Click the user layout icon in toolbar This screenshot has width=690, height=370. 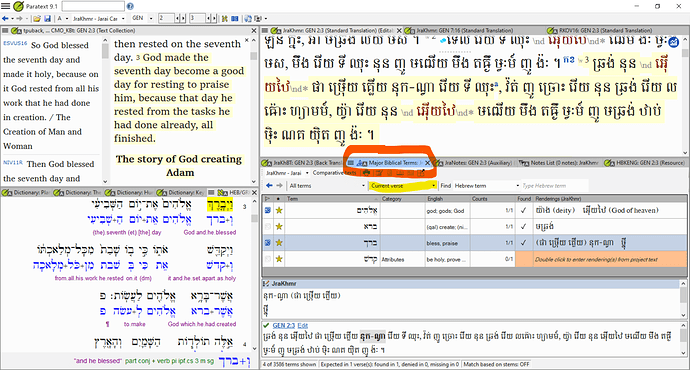(258, 18)
